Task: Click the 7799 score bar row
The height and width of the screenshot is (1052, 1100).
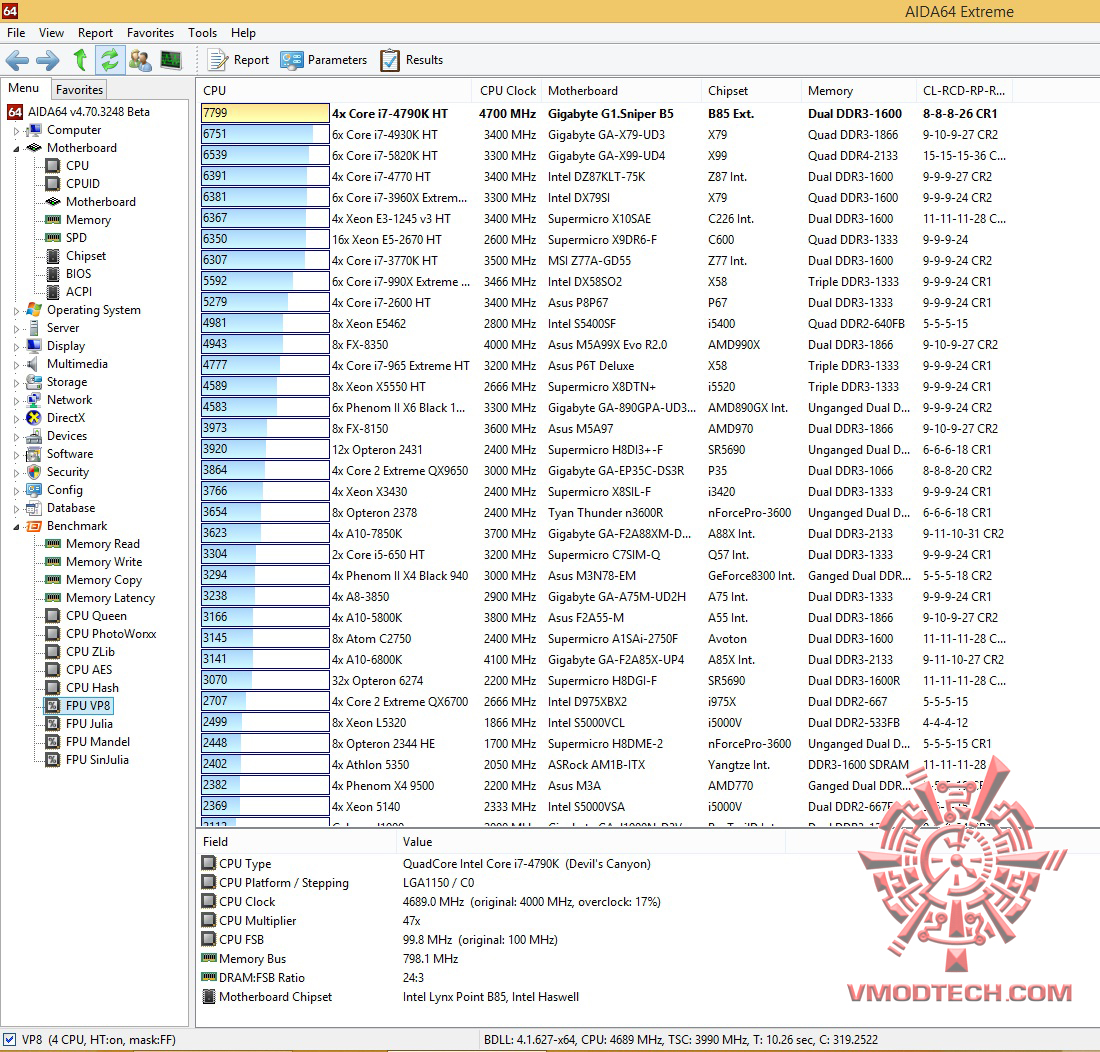Action: [265, 113]
